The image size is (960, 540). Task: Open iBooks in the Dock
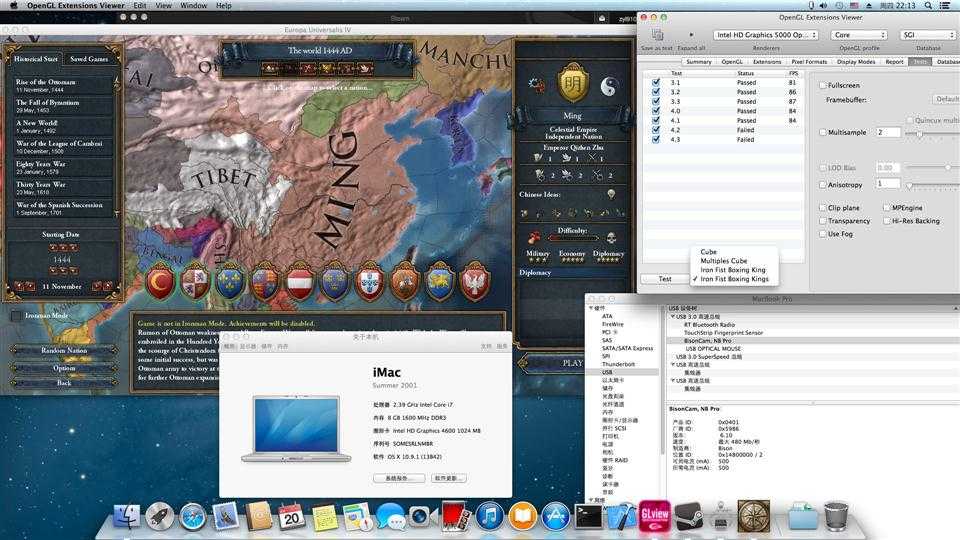click(522, 516)
